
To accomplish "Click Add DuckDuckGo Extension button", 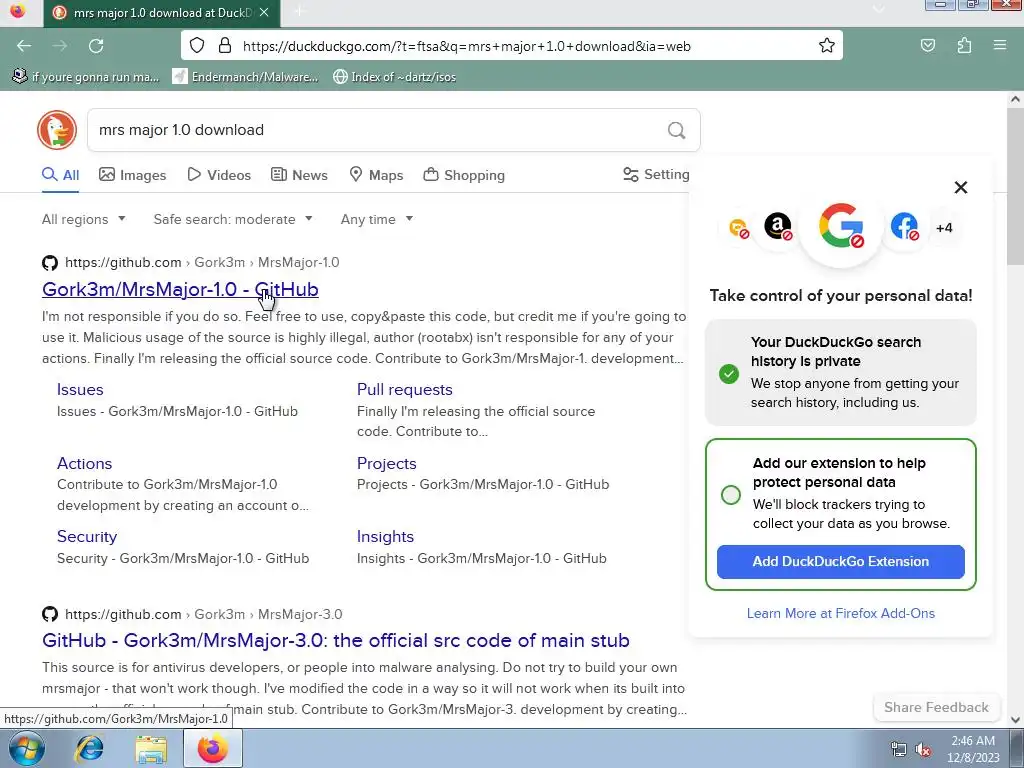I will pyautogui.click(x=840, y=562).
